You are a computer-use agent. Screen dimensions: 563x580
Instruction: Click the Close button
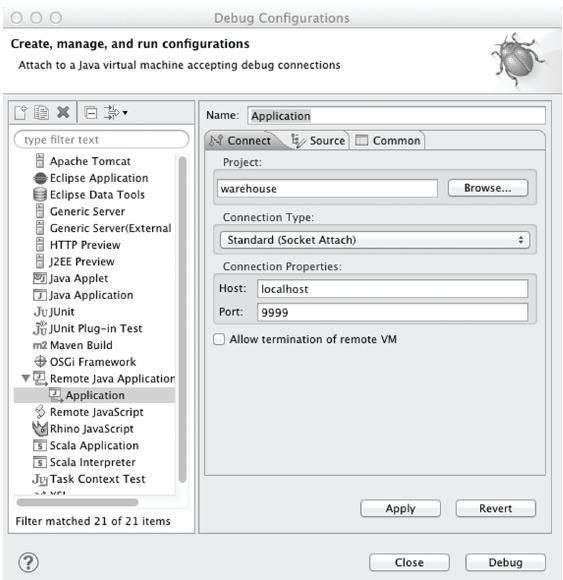click(409, 562)
